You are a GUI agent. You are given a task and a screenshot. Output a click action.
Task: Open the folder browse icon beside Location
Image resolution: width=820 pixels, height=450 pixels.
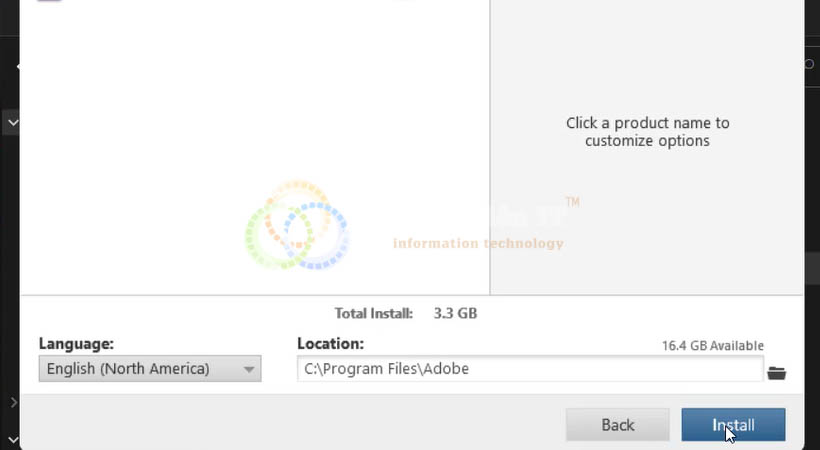(x=777, y=373)
